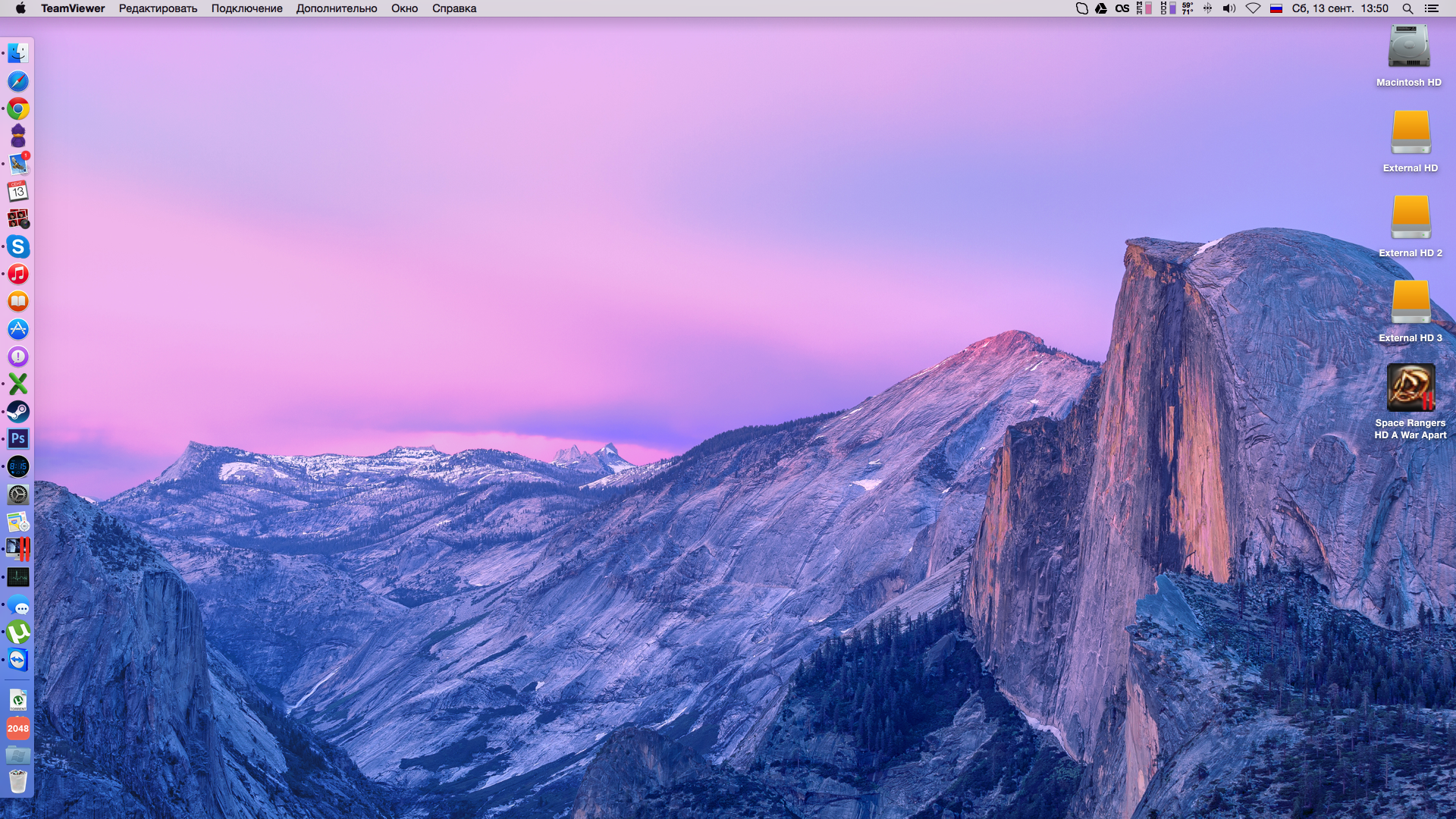The width and height of the screenshot is (1456, 819).
Task: Open the Apple menu
Action: (x=20, y=8)
